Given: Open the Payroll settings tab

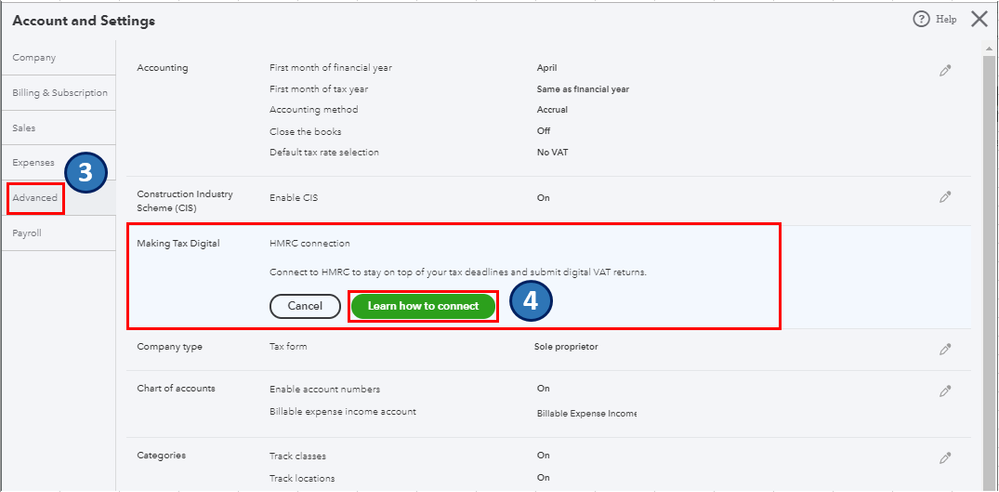Looking at the screenshot, I should (x=27, y=233).
